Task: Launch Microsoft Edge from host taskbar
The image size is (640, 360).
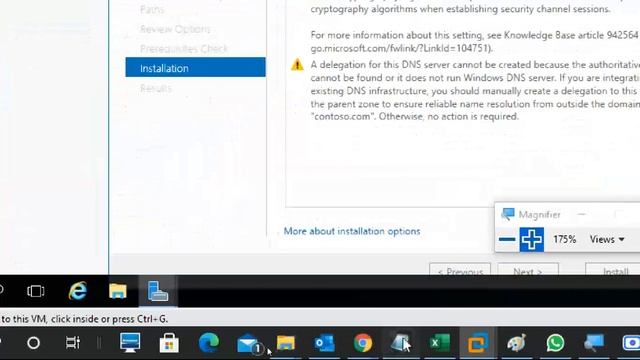Action: 209,343
